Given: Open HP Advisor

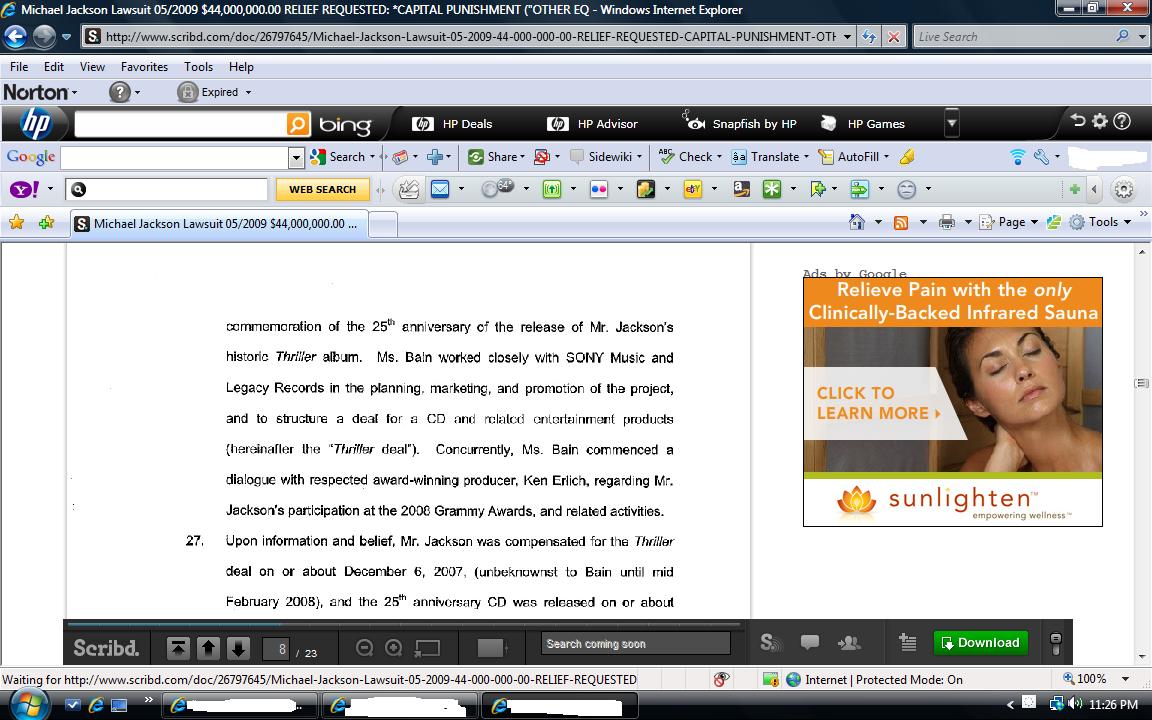Looking at the screenshot, I should click(592, 124).
